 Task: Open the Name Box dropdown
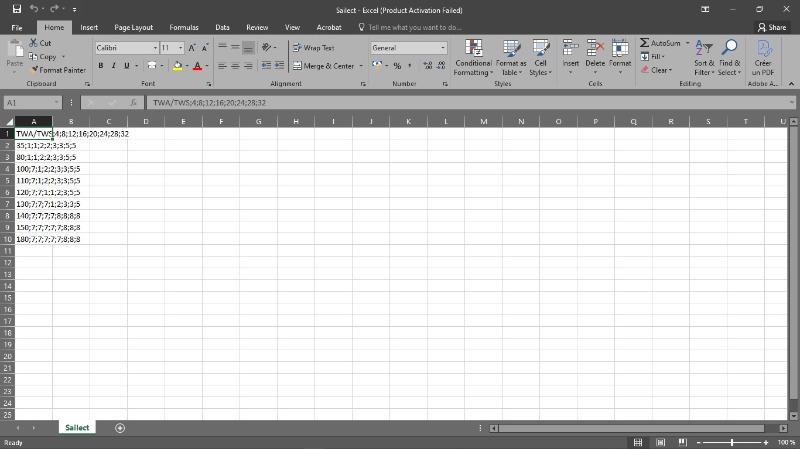coord(56,103)
